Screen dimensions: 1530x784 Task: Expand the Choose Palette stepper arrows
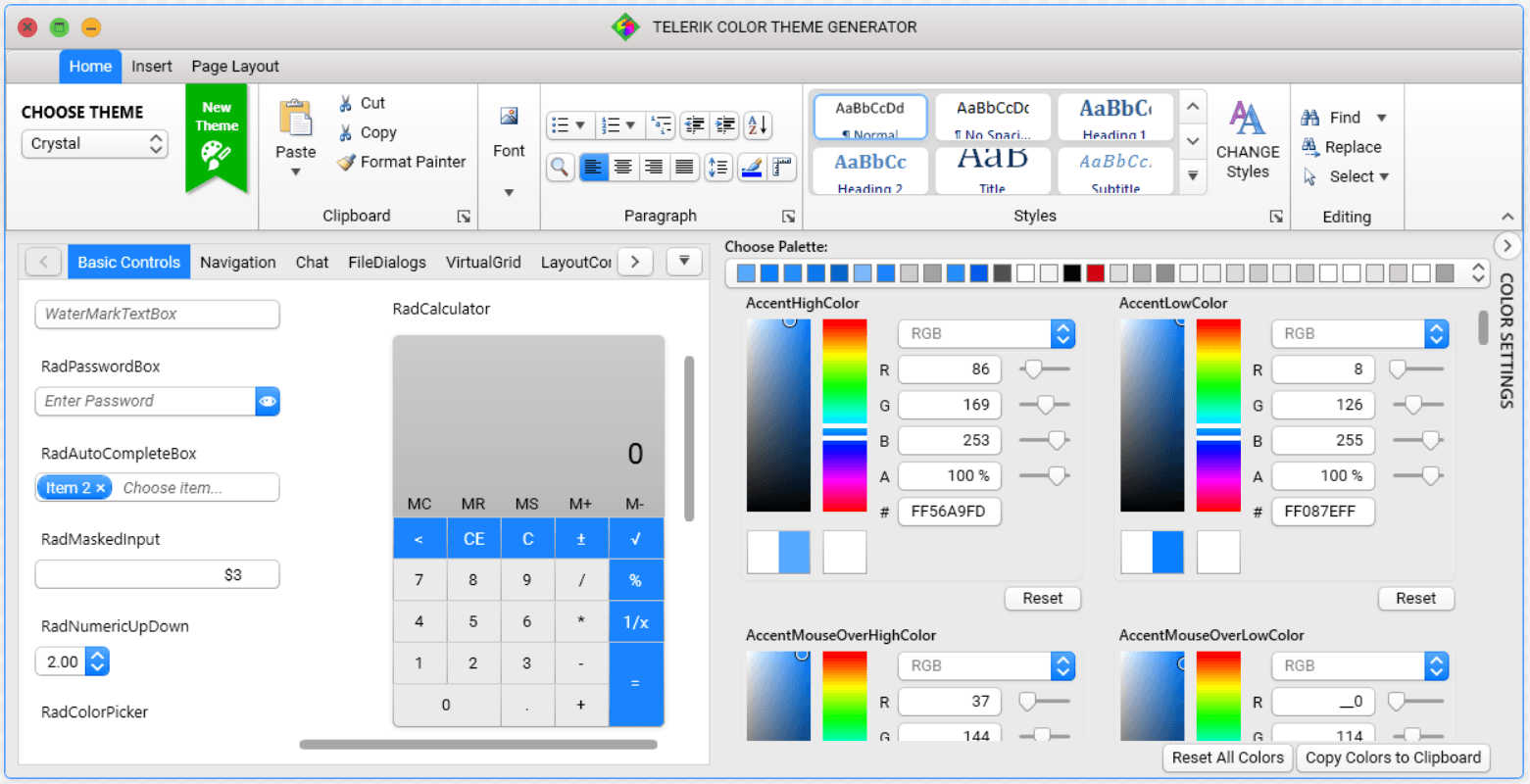tap(1479, 273)
